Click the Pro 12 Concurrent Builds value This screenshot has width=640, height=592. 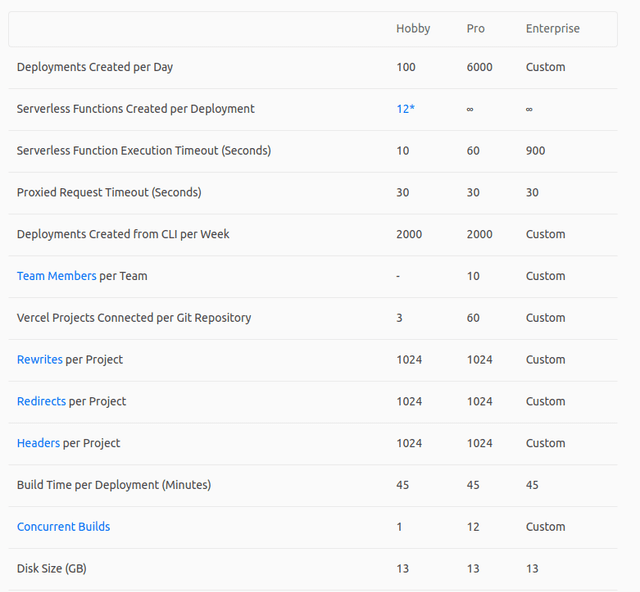coord(473,527)
